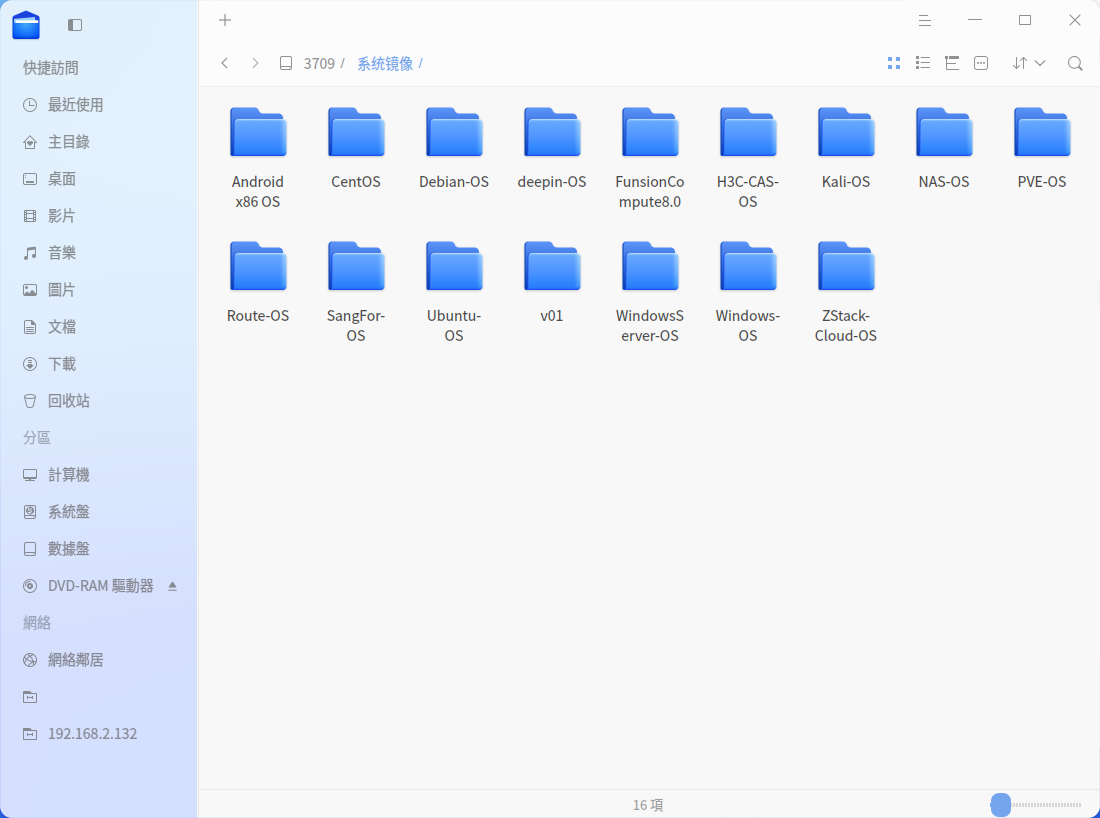Go forward to next folder

point(255,63)
